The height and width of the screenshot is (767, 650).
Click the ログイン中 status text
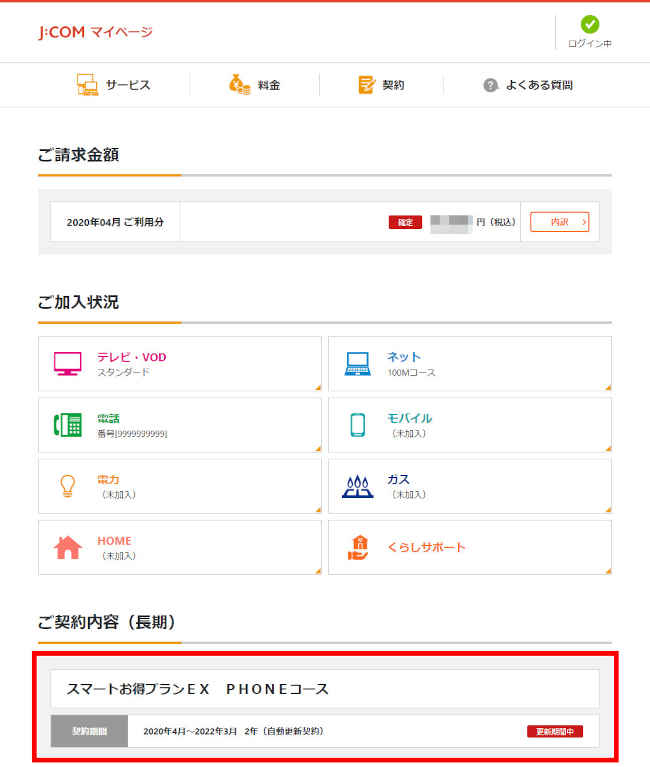[589, 44]
